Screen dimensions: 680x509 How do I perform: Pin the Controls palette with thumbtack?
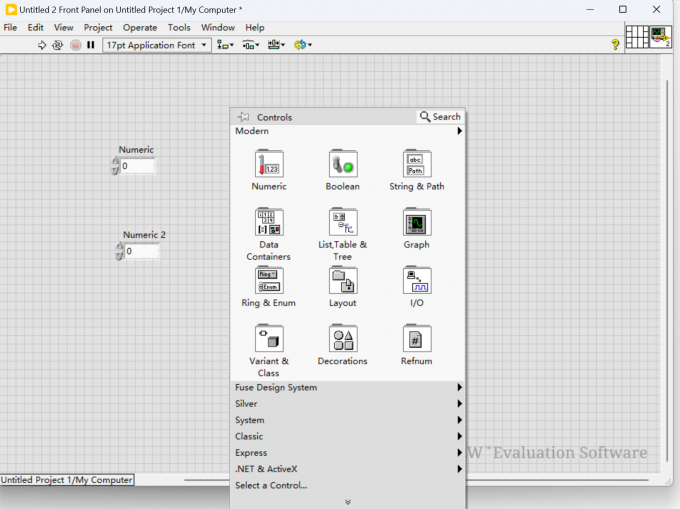point(243,117)
